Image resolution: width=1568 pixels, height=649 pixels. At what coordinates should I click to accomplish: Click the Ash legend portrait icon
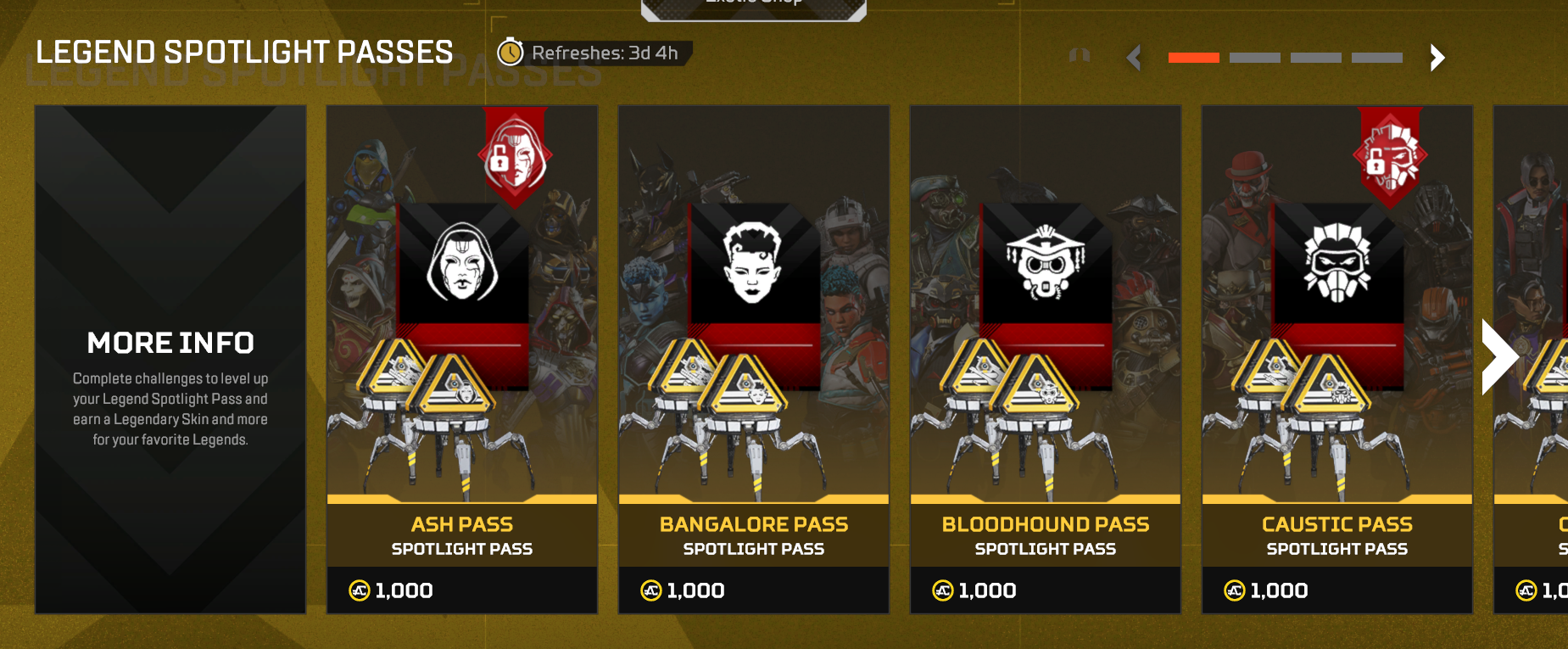tap(462, 262)
